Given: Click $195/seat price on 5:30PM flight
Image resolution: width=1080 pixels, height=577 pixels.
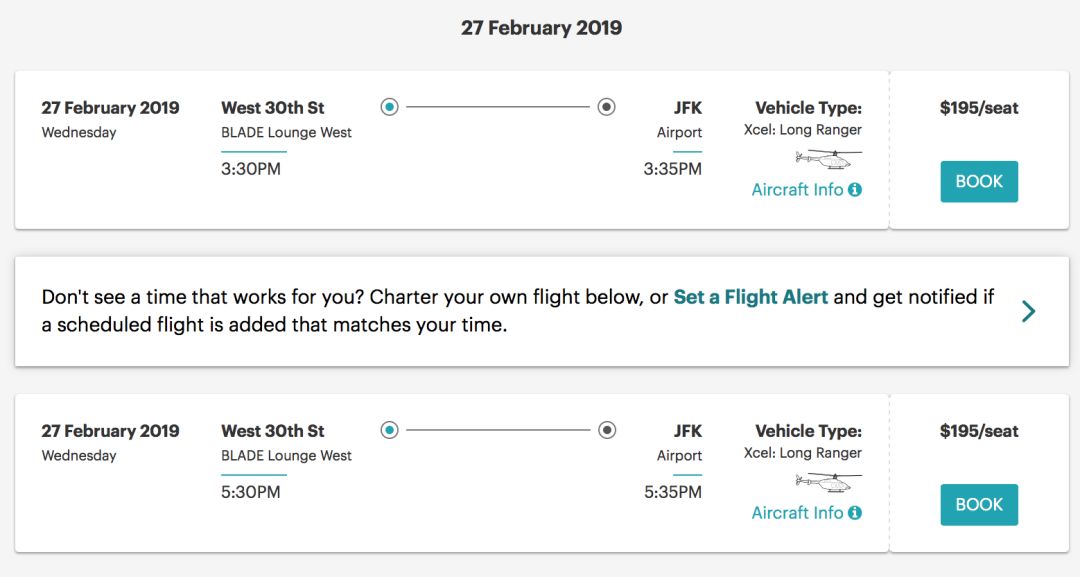Looking at the screenshot, I should click(x=978, y=431).
